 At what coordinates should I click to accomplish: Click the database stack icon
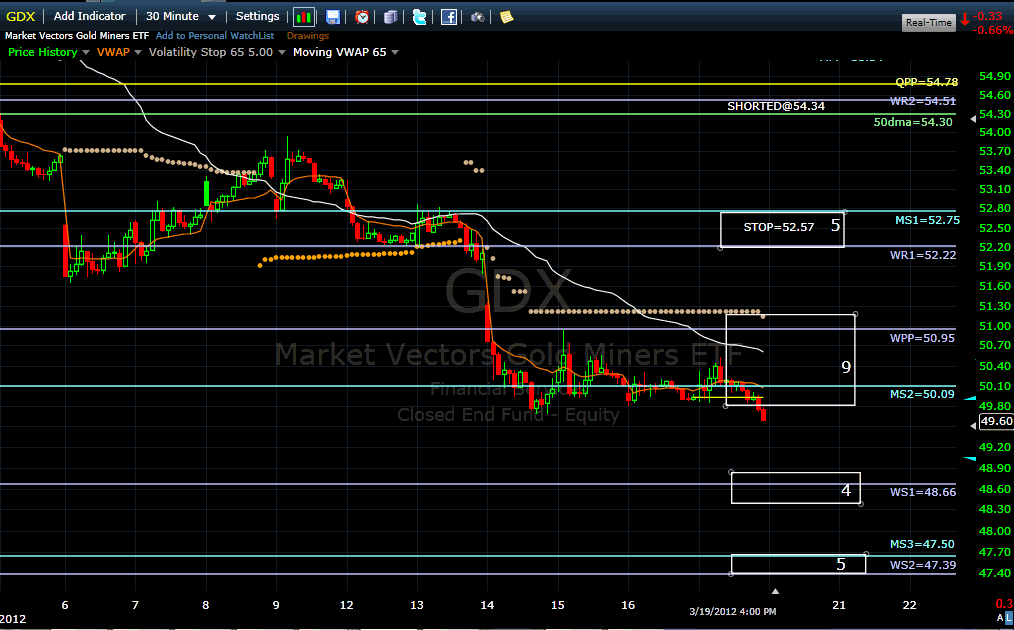click(x=390, y=17)
